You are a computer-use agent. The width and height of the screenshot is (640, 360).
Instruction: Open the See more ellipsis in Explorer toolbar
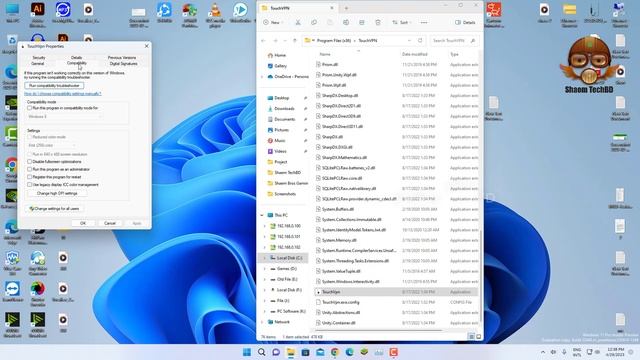(x=424, y=22)
